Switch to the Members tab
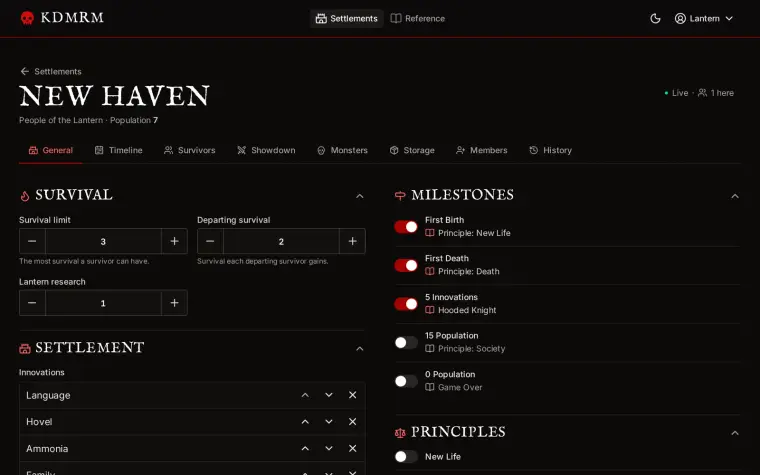 pyautogui.click(x=482, y=150)
